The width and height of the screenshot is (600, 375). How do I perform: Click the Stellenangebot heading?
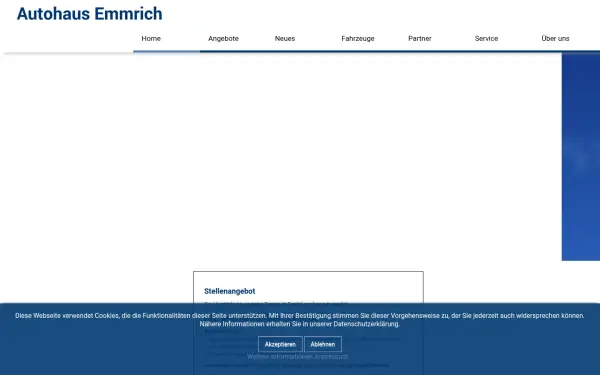pos(230,291)
